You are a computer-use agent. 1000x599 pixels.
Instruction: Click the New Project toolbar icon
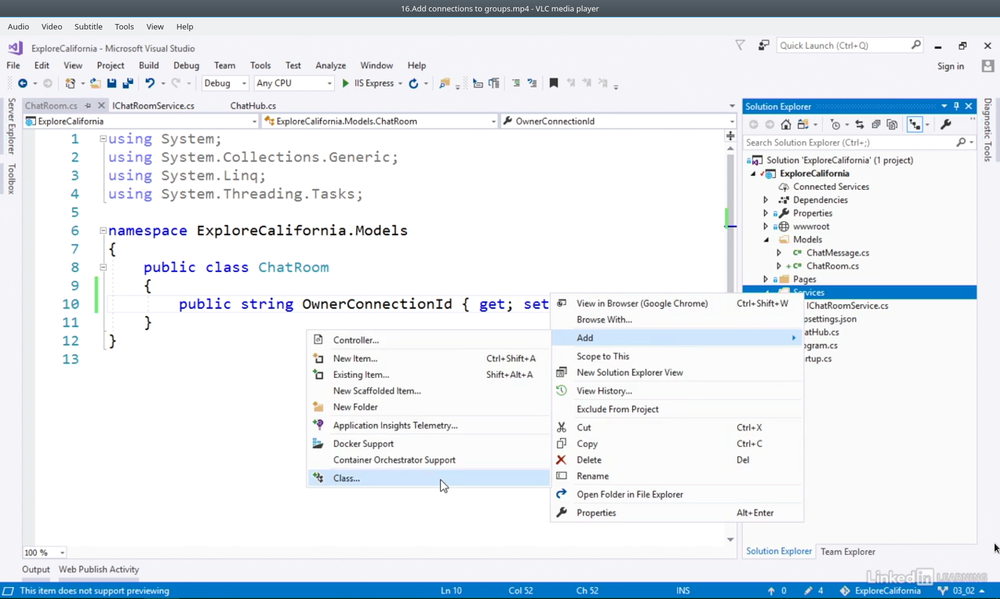point(70,84)
